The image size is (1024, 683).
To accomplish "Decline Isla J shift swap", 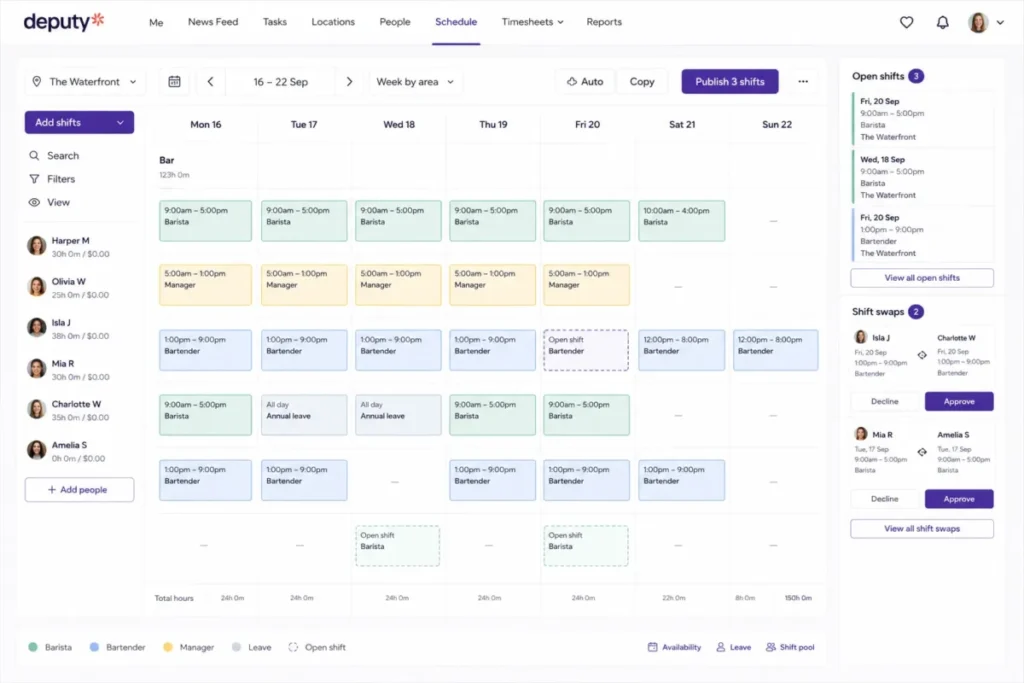I will tap(884, 402).
